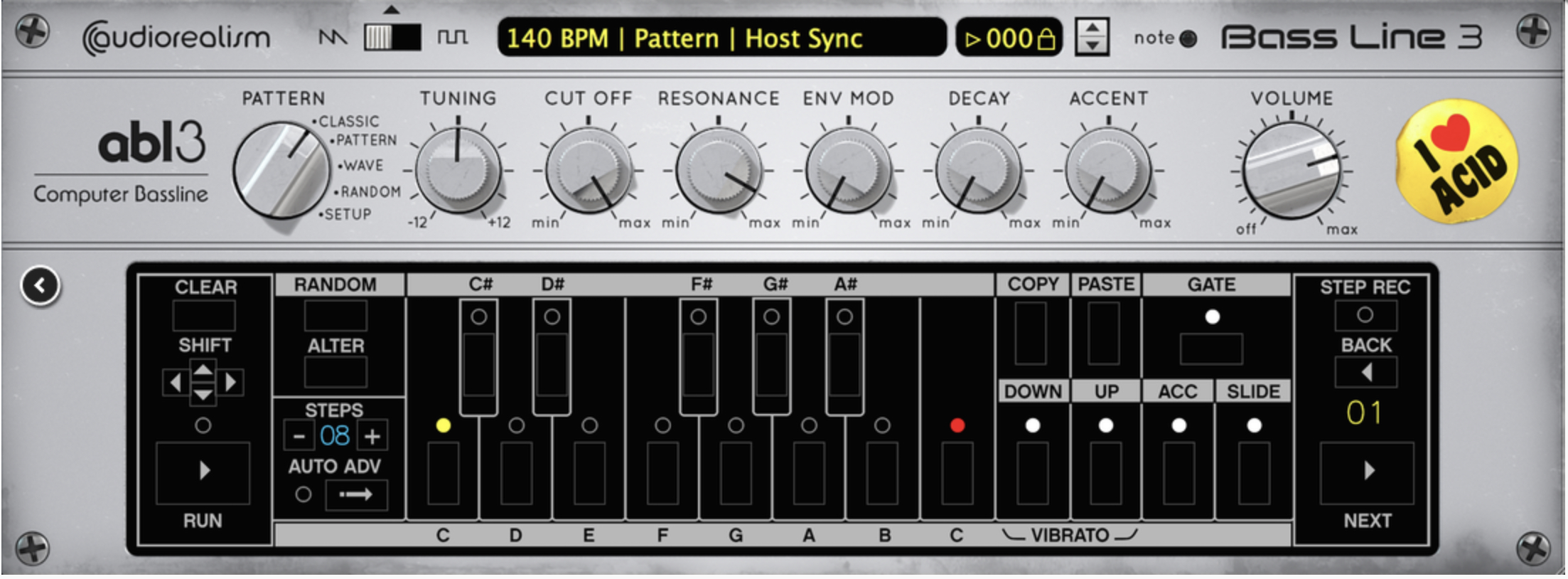Decrease the step count with the minus button

click(x=299, y=436)
